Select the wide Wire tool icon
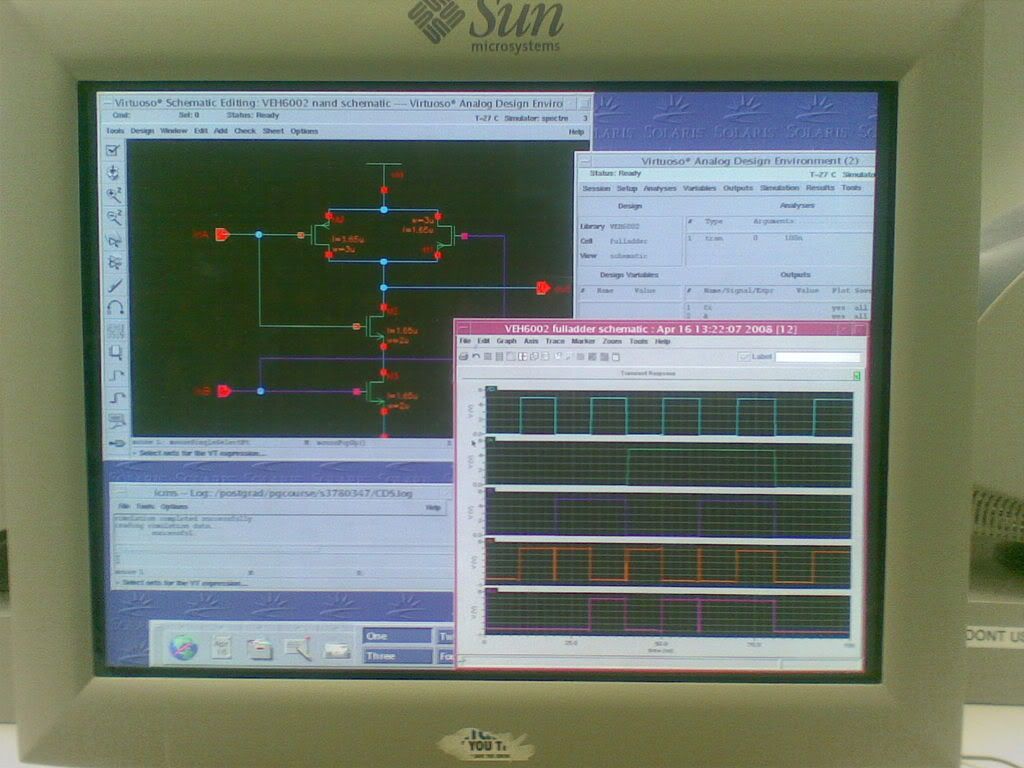Screen dimensions: 1024x768 (x=117, y=398)
